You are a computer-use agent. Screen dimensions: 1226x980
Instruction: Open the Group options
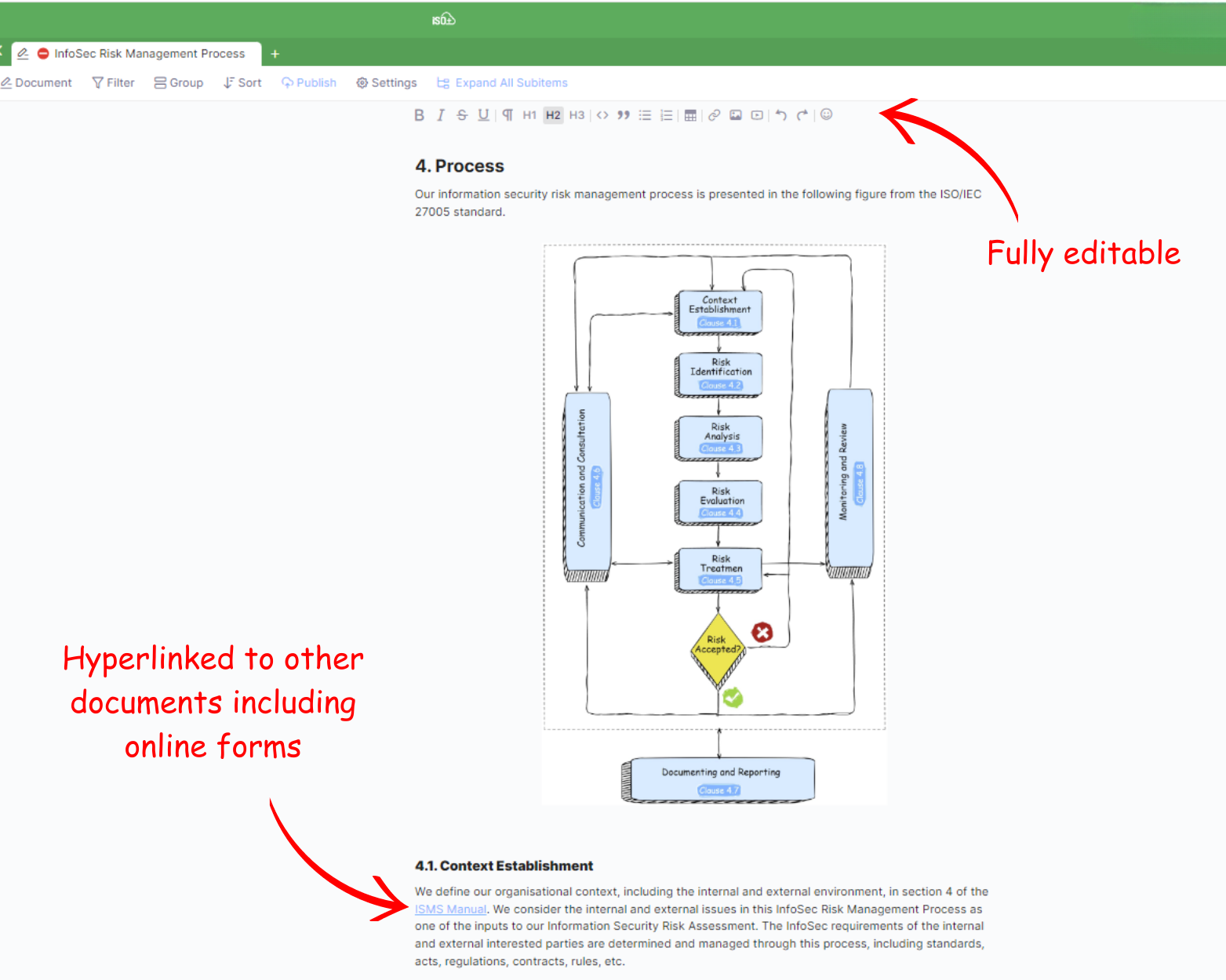179,83
